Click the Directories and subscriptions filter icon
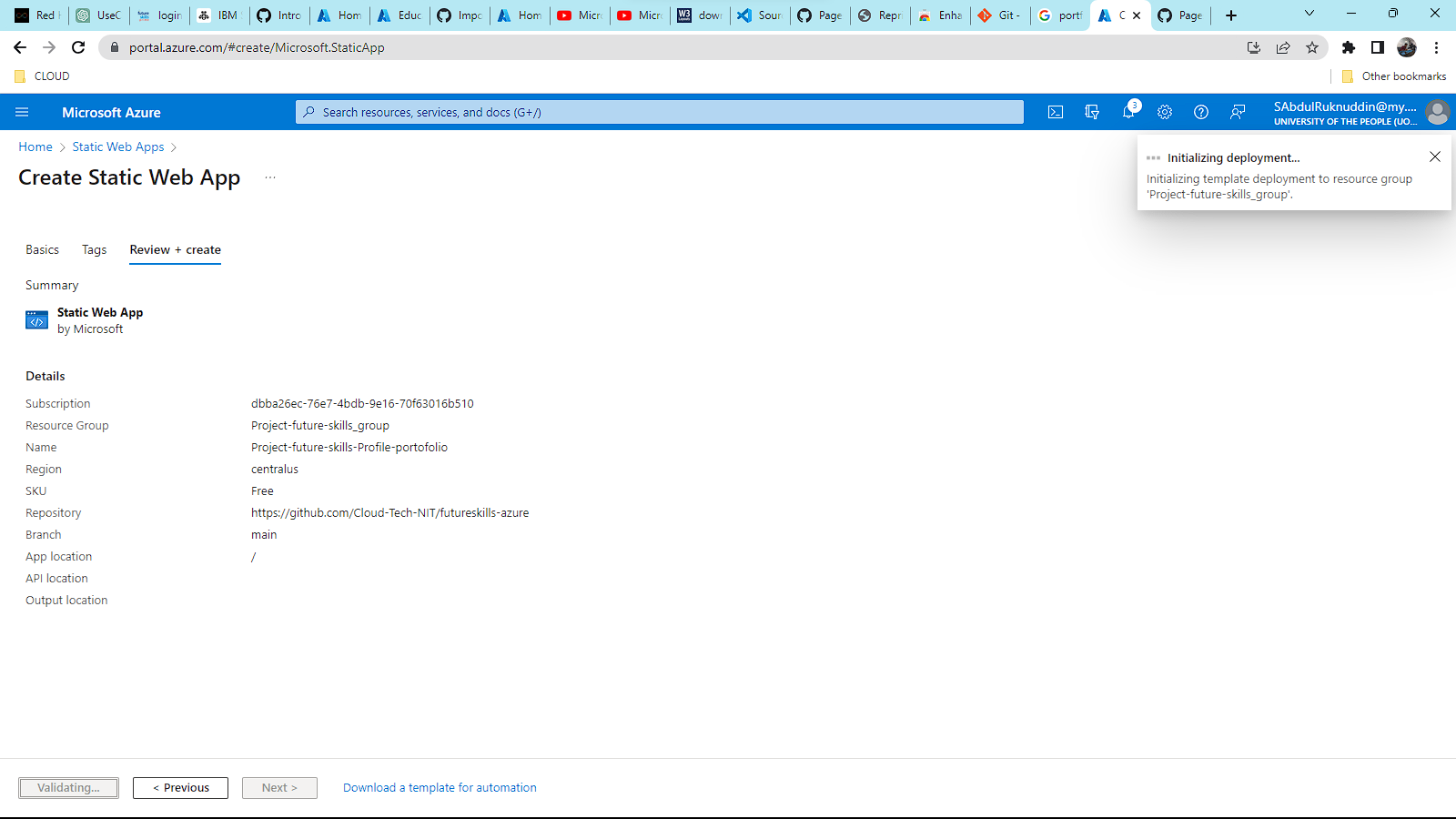This screenshot has width=1456, height=819. (1092, 112)
